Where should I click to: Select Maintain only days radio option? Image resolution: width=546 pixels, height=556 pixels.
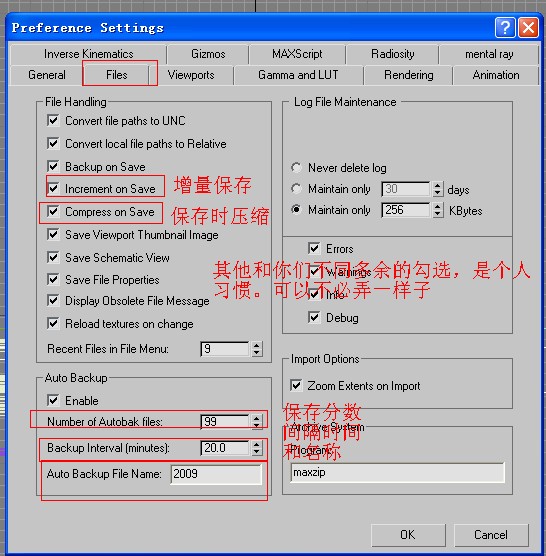click(x=296, y=189)
